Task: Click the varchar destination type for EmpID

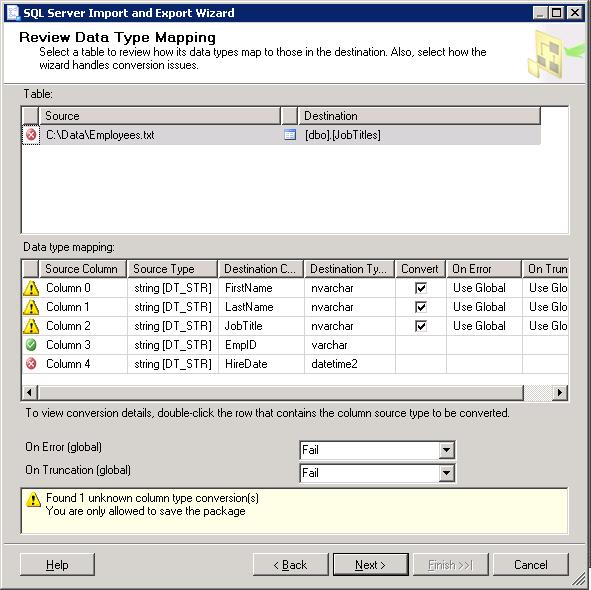Action: pos(350,345)
